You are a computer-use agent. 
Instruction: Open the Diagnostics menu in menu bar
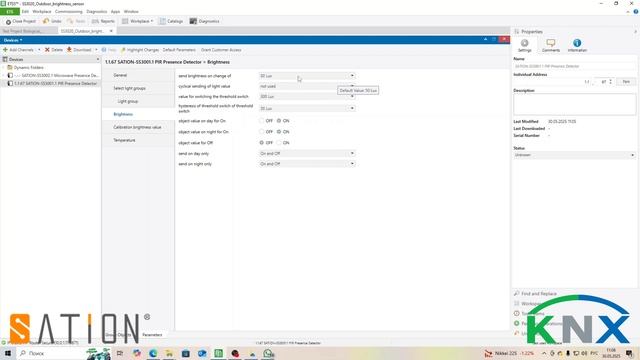(97, 11)
